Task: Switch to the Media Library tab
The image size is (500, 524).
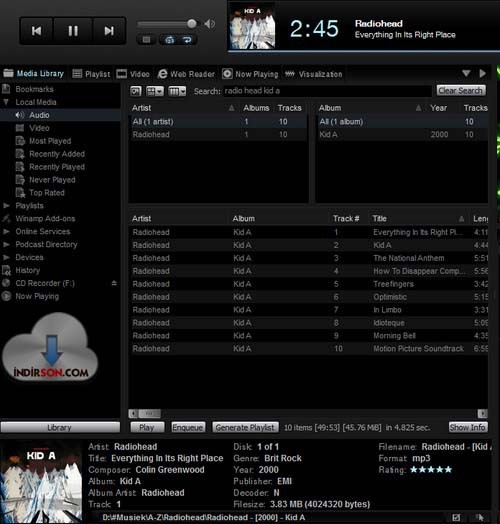Action: click(x=33, y=74)
